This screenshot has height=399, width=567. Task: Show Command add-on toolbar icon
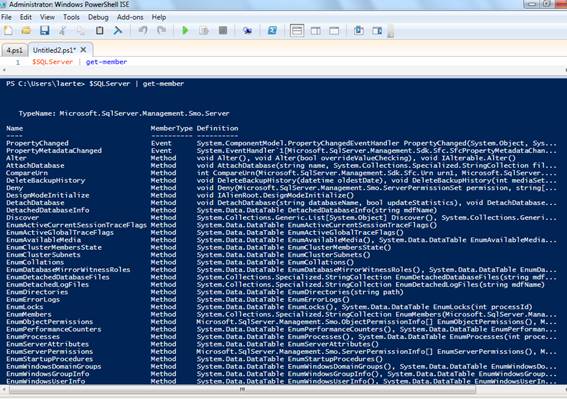[x=377, y=30]
